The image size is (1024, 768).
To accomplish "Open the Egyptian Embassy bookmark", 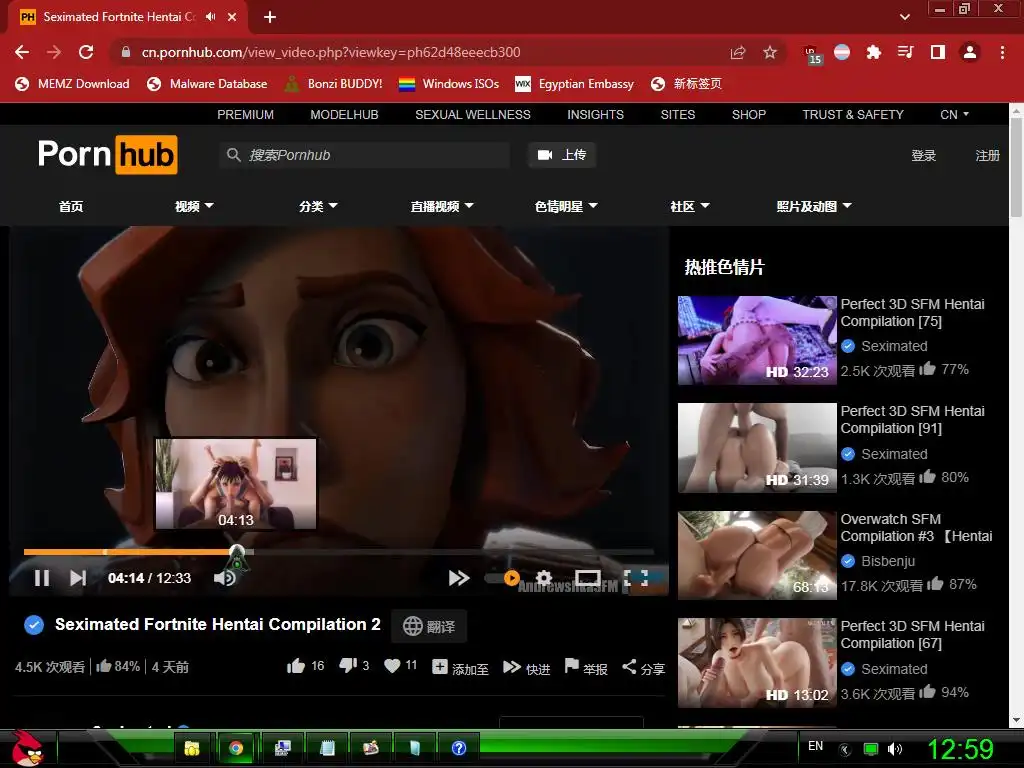I will point(575,84).
